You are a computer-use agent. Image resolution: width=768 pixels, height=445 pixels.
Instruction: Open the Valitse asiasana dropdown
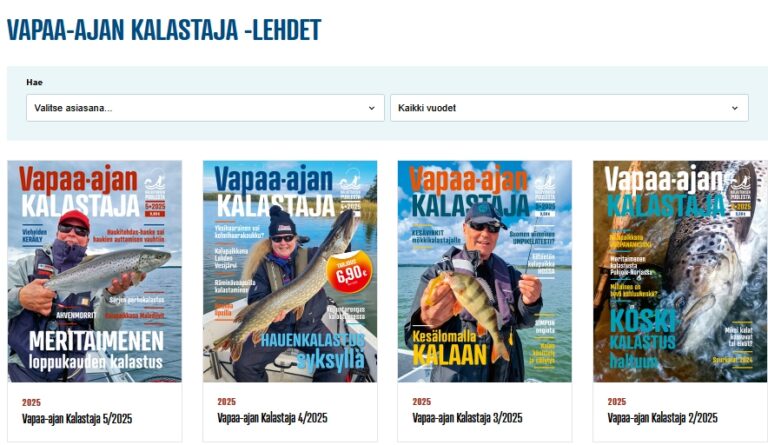pyautogui.click(x=205, y=108)
